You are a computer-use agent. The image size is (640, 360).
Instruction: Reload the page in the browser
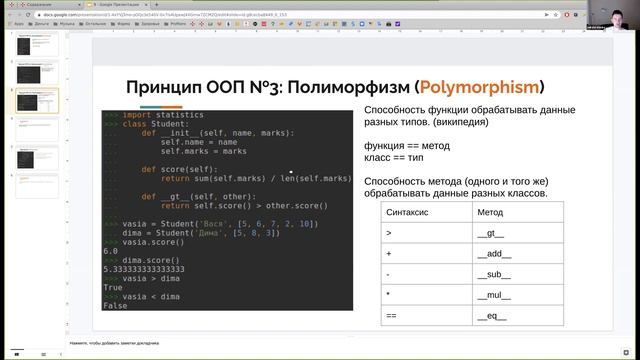pos(28,15)
